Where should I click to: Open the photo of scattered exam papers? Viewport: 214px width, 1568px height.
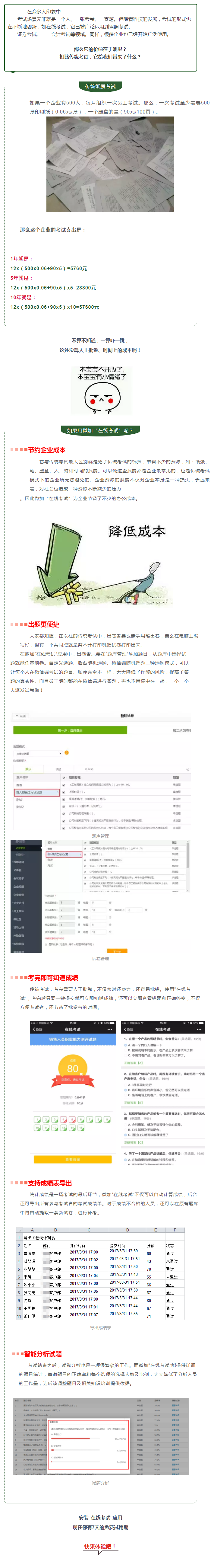[111, 165]
